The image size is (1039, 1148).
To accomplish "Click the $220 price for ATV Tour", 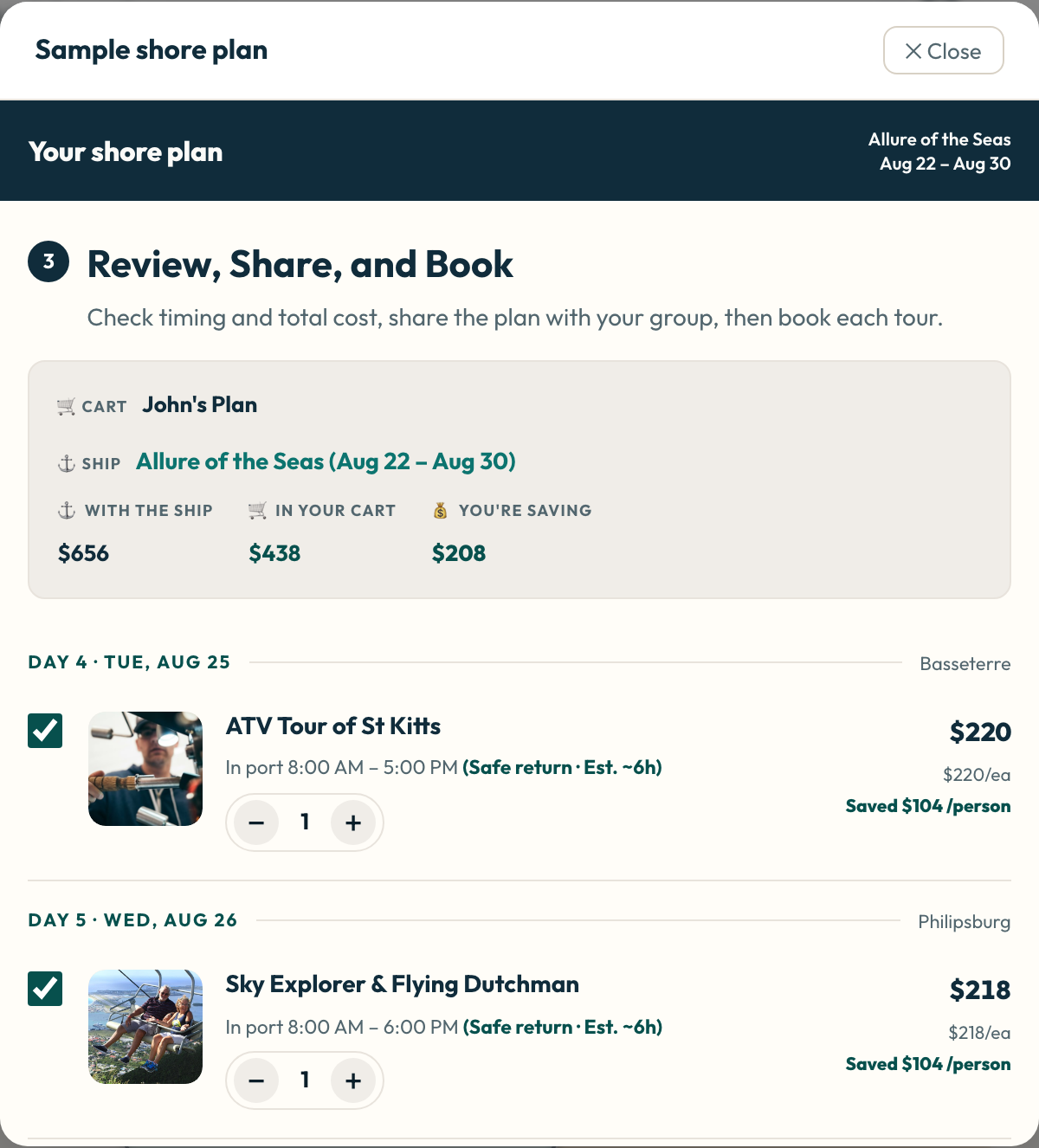I will [x=980, y=732].
